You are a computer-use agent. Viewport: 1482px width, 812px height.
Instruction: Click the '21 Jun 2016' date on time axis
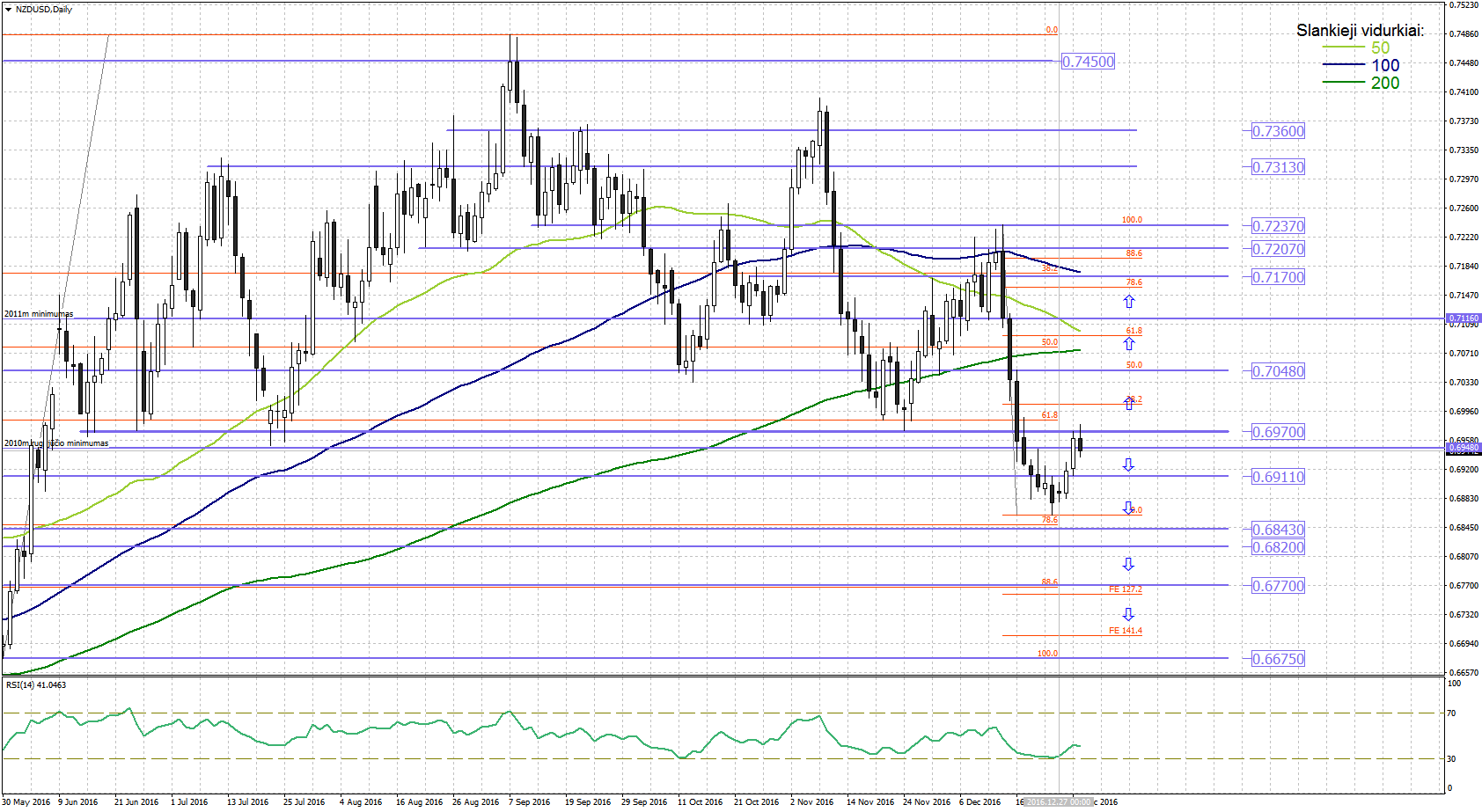tap(136, 802)
